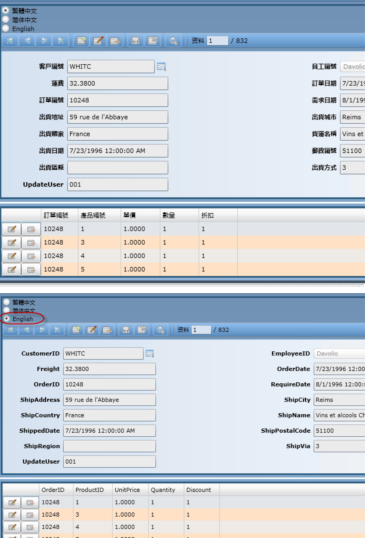Edit the 產品編號 5 row in Chinese grid
This screenshot has width=365, height=538.
(x=12, y=270)
